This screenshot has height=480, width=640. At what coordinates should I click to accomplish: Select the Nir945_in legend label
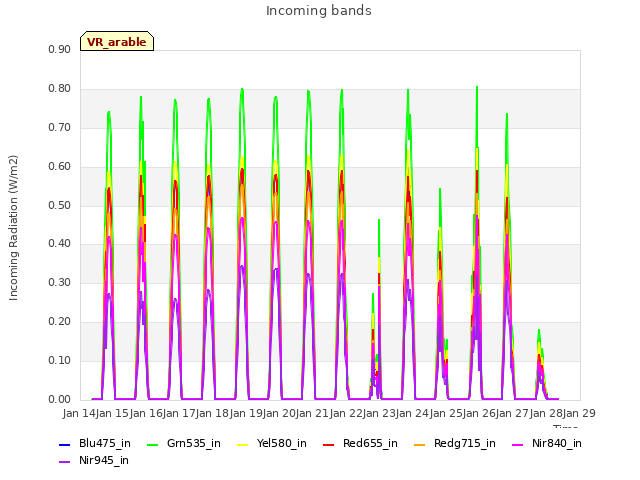(104, 461)
